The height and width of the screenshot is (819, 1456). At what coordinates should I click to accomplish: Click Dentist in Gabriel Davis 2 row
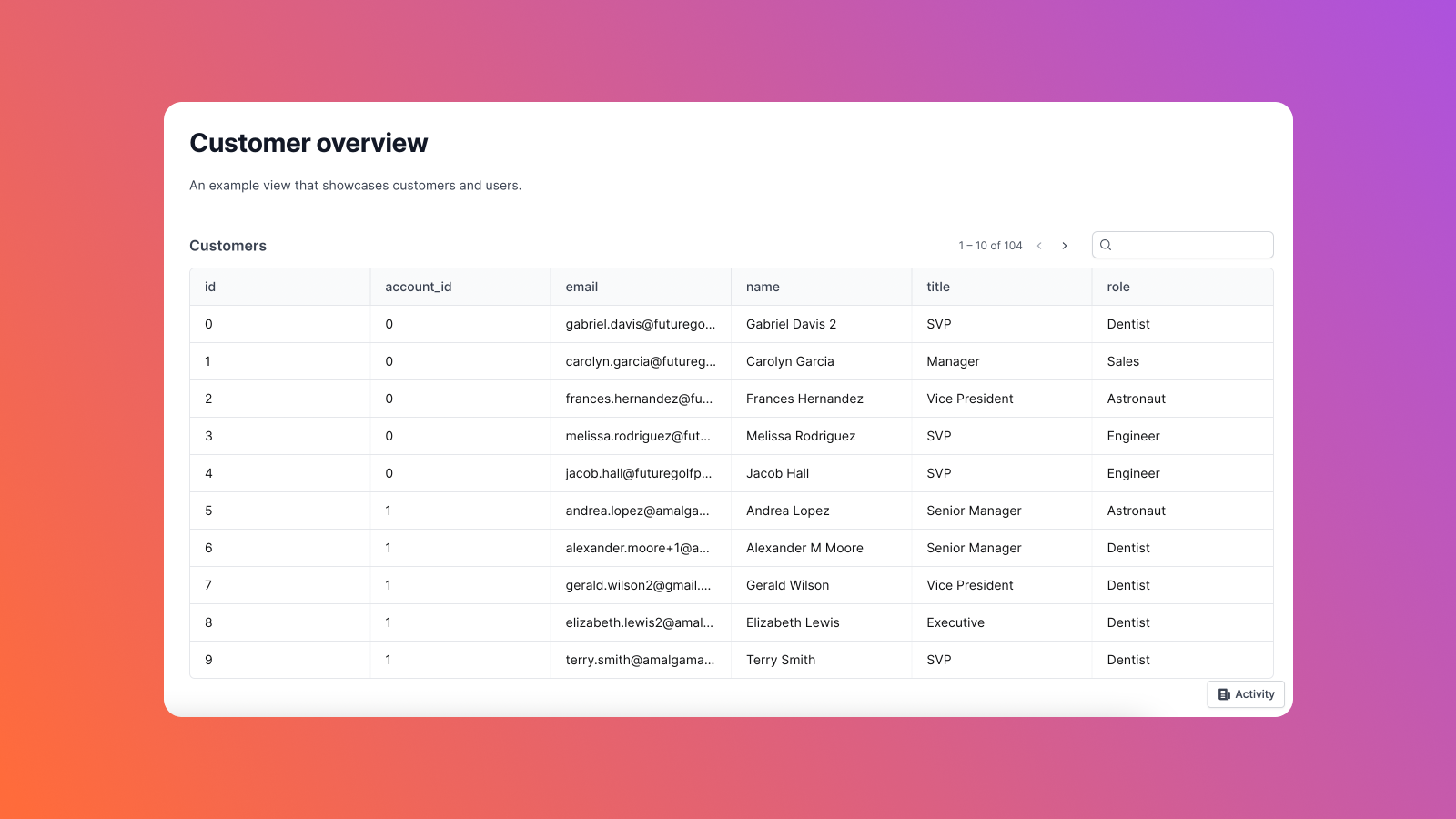(x=1128, y=324)
